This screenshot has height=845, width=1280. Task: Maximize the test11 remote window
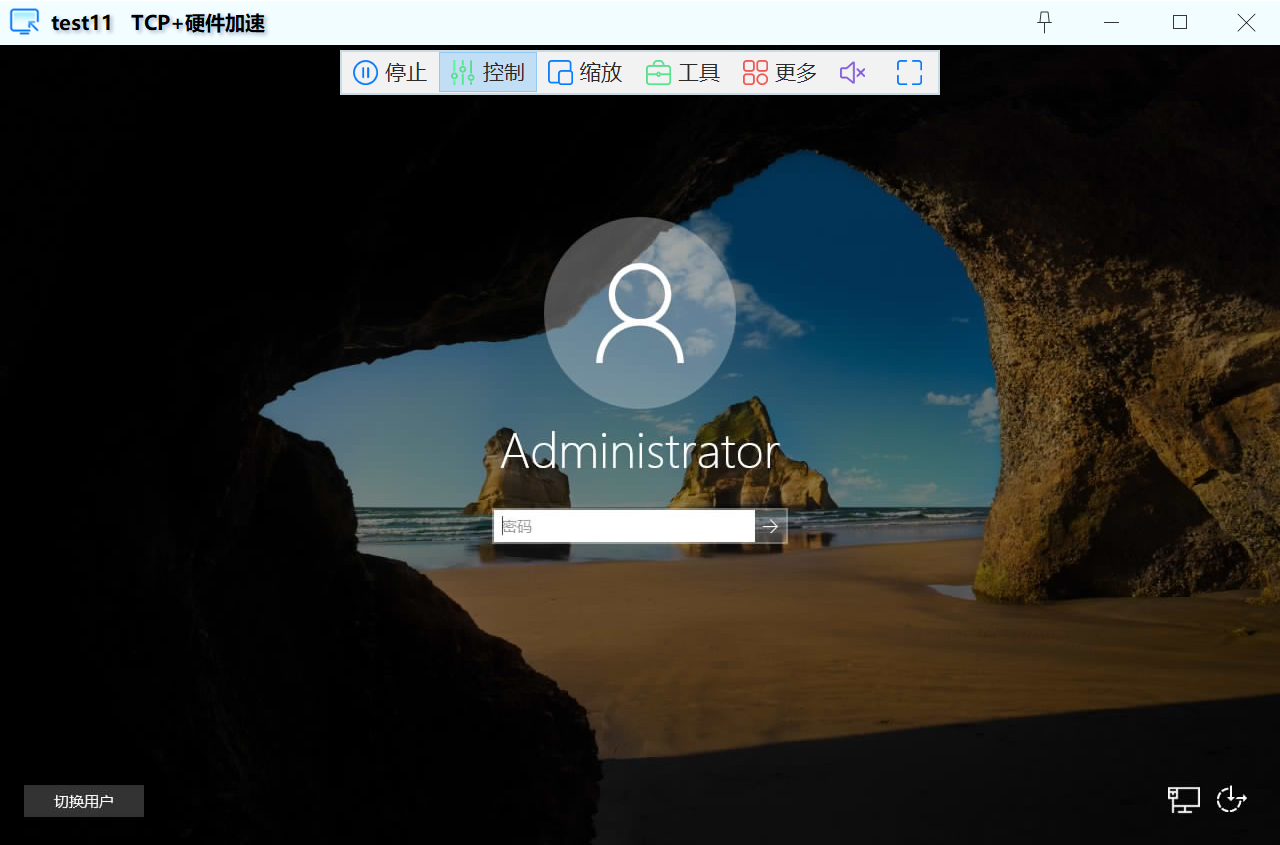[1180, 22]
